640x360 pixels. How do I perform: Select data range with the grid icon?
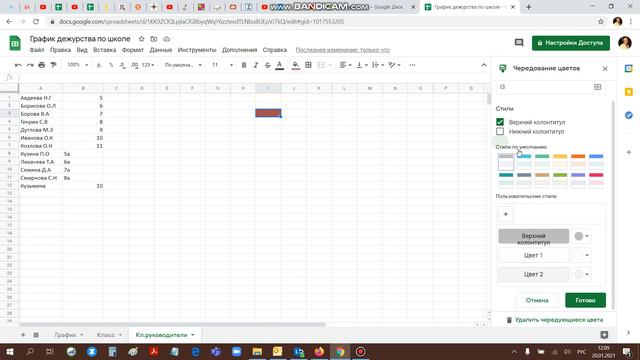[598, 87]
